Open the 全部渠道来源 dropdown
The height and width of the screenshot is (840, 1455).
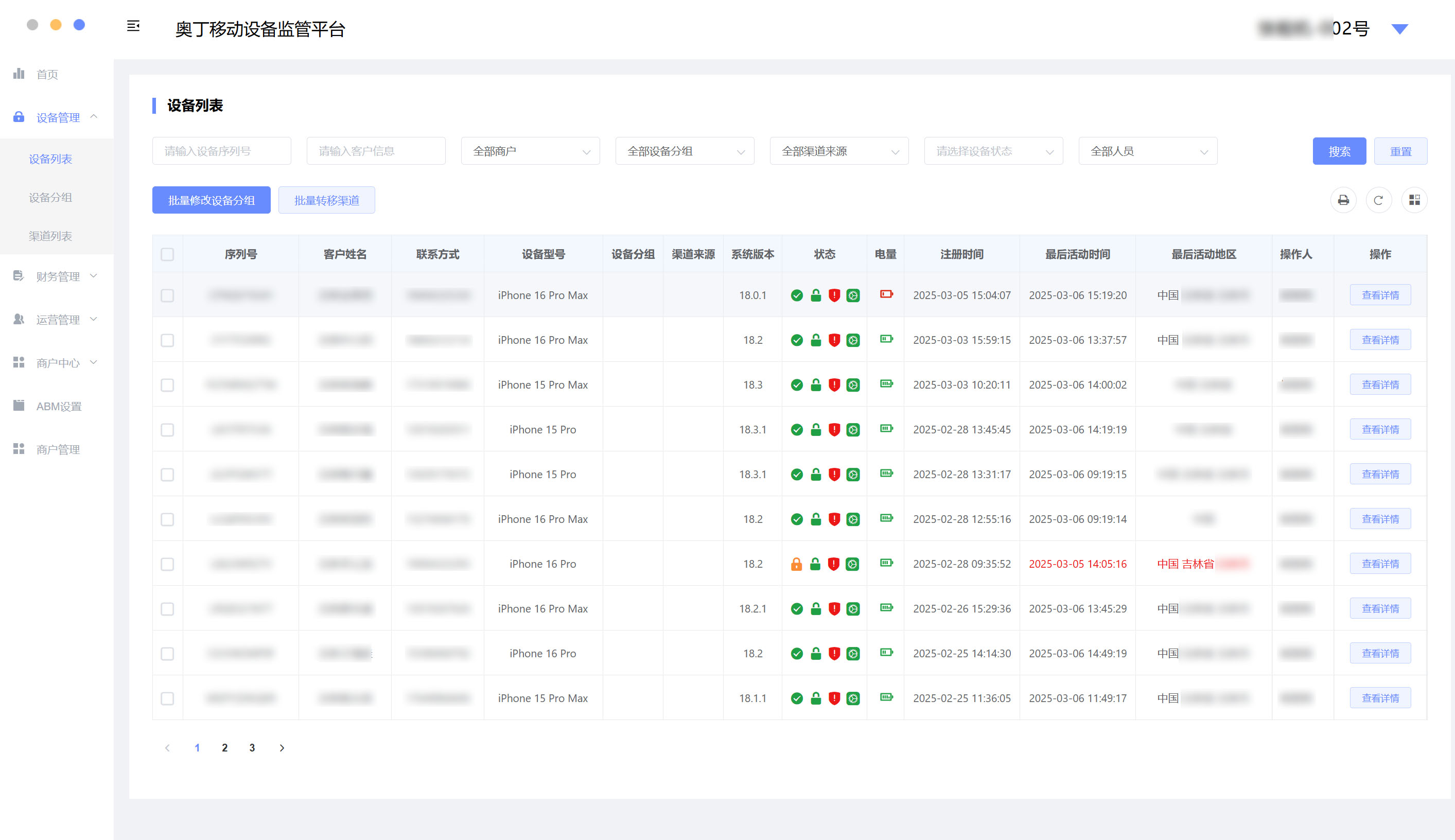[839, 151]
